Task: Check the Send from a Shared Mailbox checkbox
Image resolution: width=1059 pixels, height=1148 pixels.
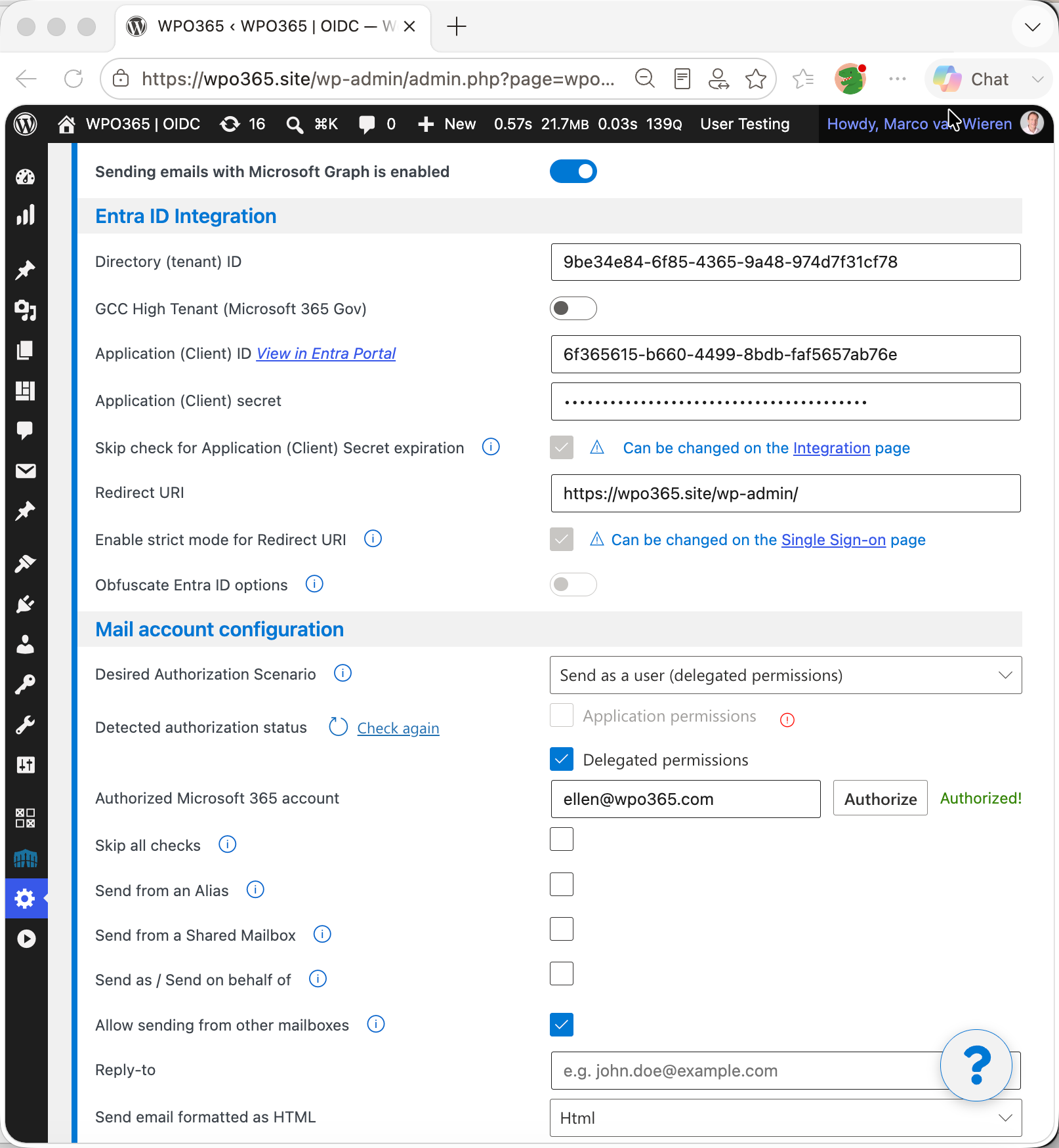Action: coord(562,929)
